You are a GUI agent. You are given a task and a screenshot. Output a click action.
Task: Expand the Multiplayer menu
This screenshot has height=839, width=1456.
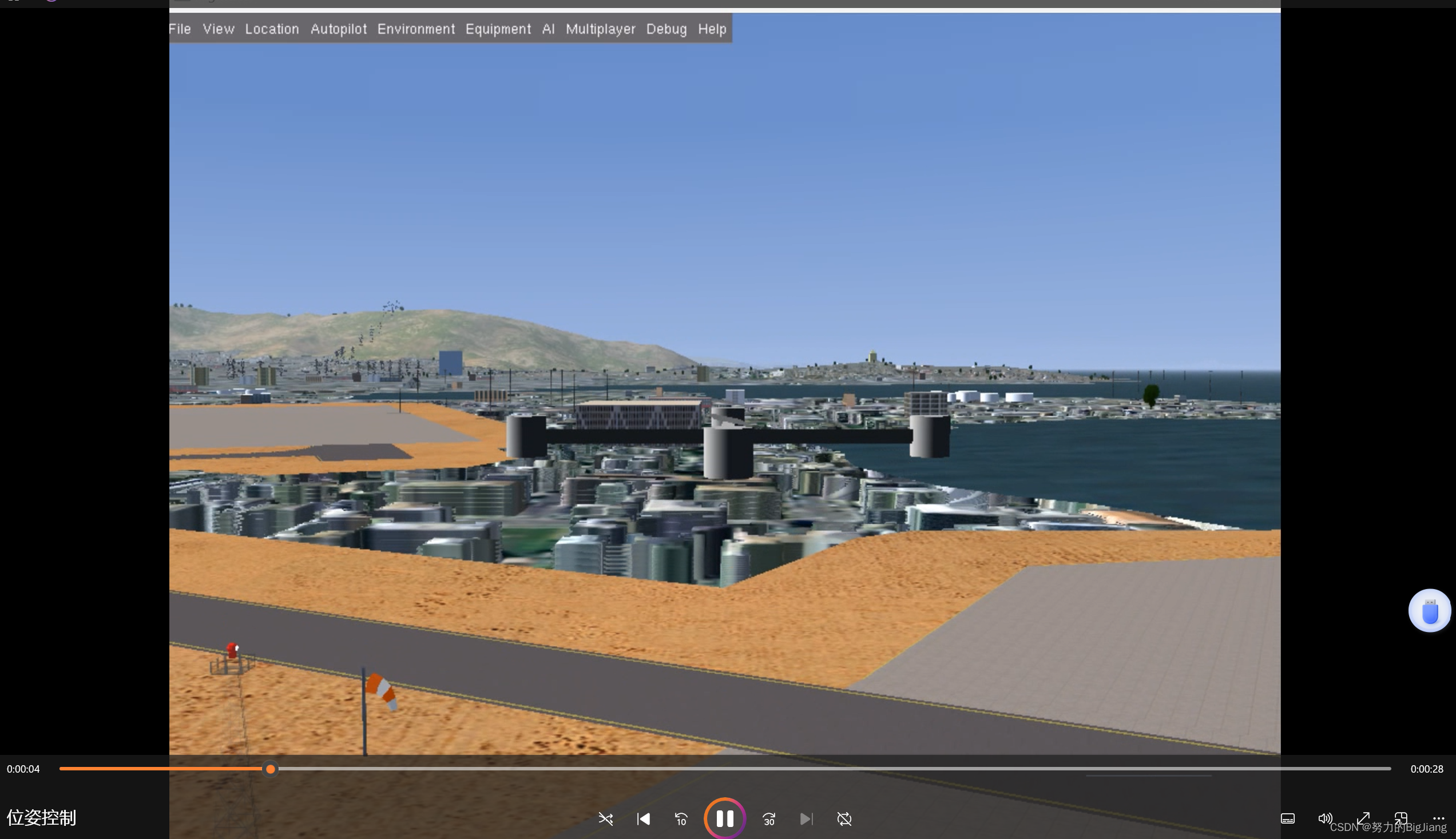point(600,29)
